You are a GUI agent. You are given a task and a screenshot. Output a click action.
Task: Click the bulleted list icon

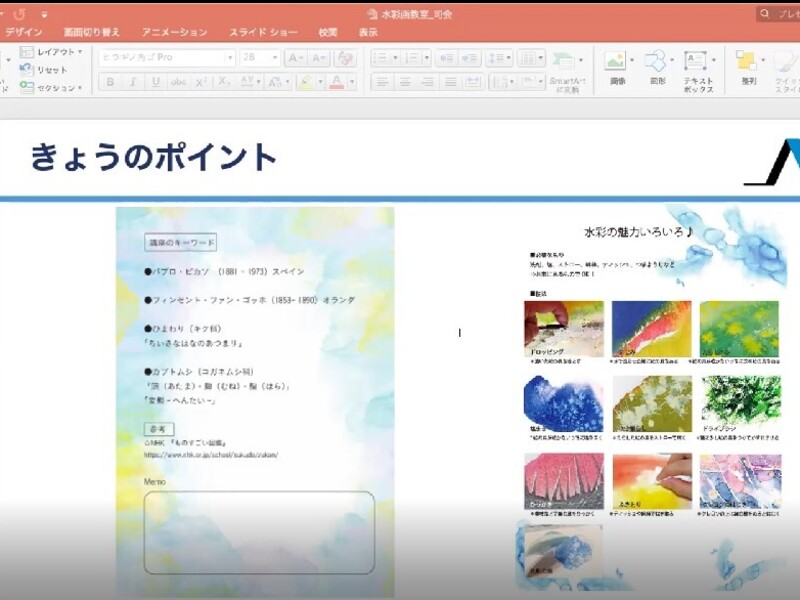(385, 58)
